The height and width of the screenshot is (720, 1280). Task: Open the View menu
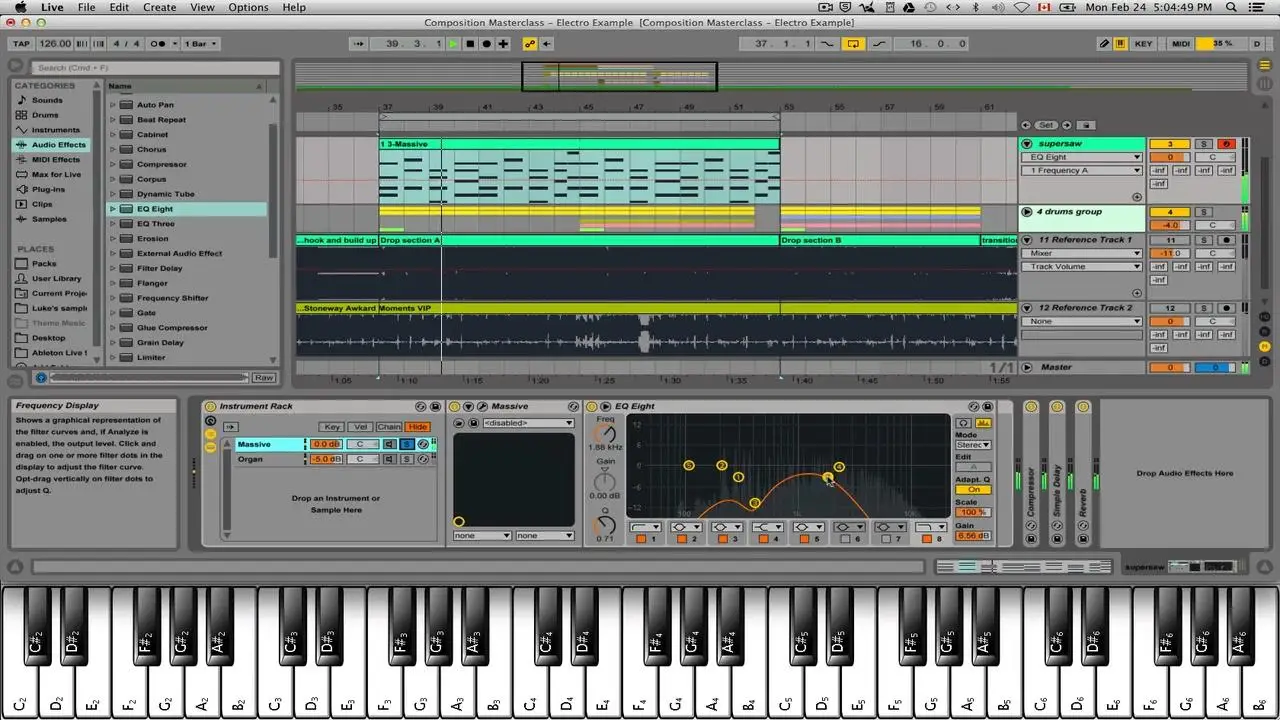pos(202,7)
